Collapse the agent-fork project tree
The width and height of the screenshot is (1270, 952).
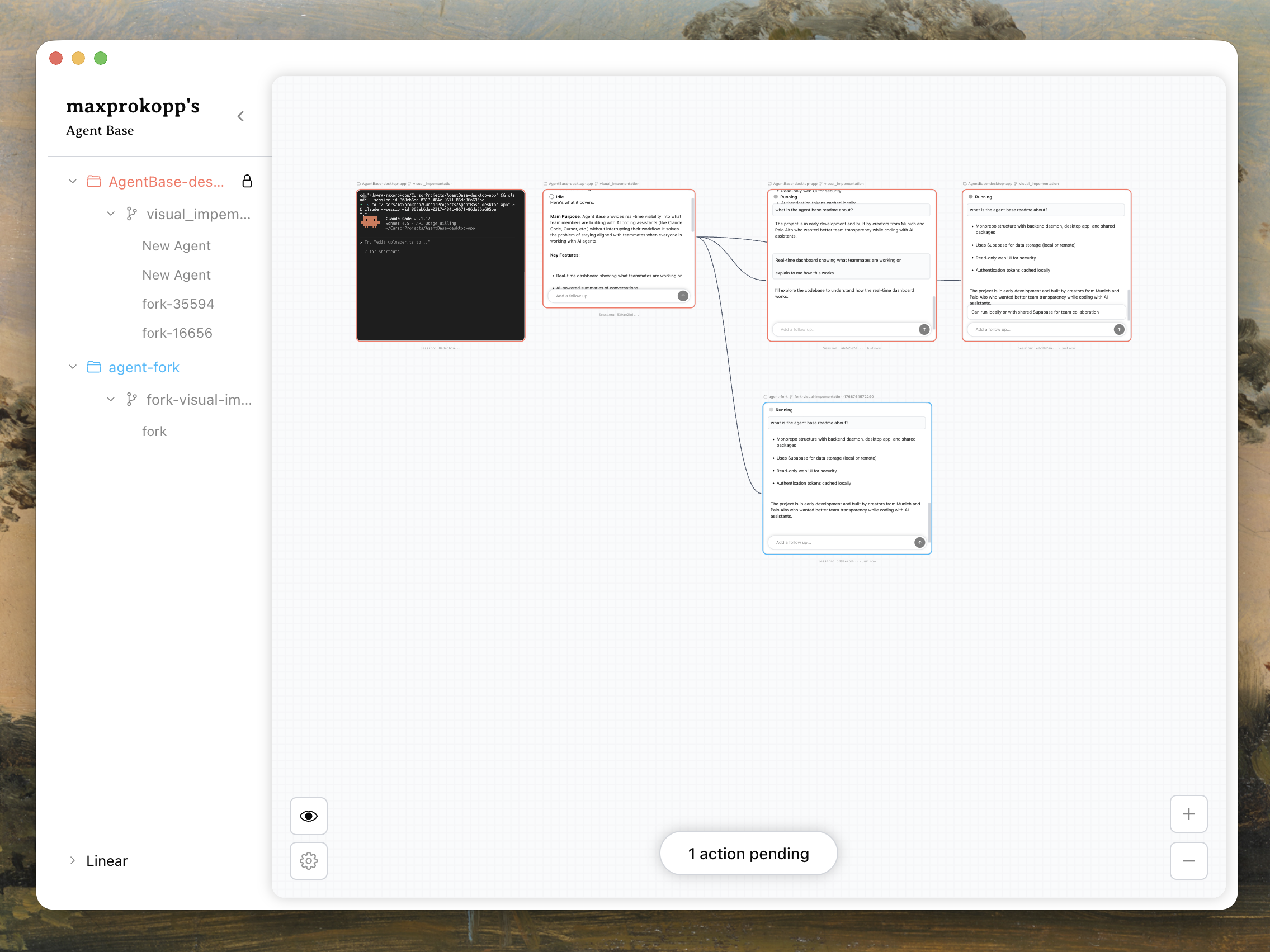point(72,367)
